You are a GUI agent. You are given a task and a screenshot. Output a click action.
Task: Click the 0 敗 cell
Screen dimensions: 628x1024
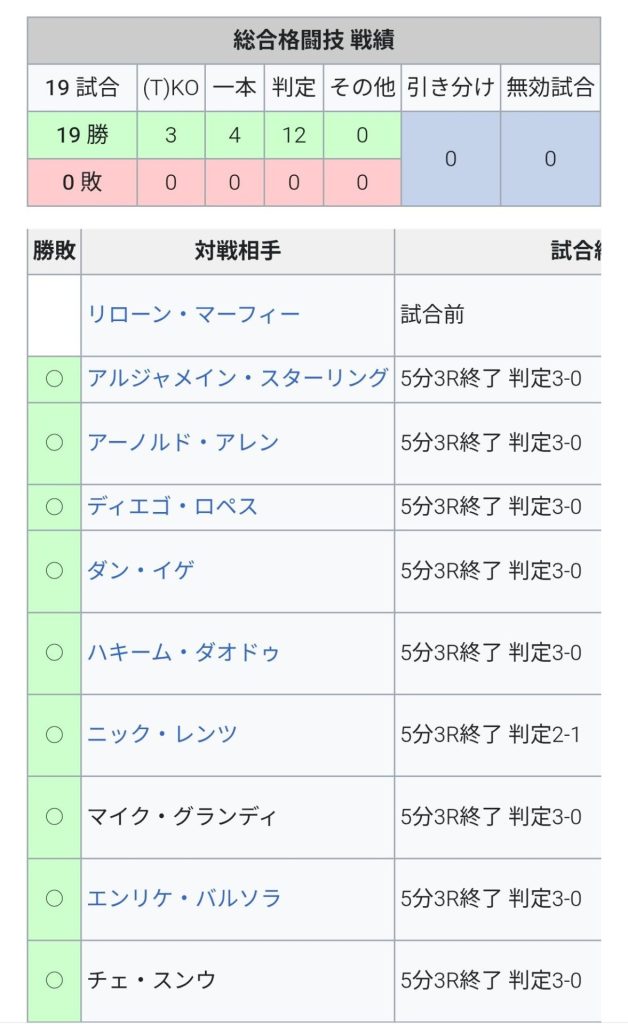point(81,182)
